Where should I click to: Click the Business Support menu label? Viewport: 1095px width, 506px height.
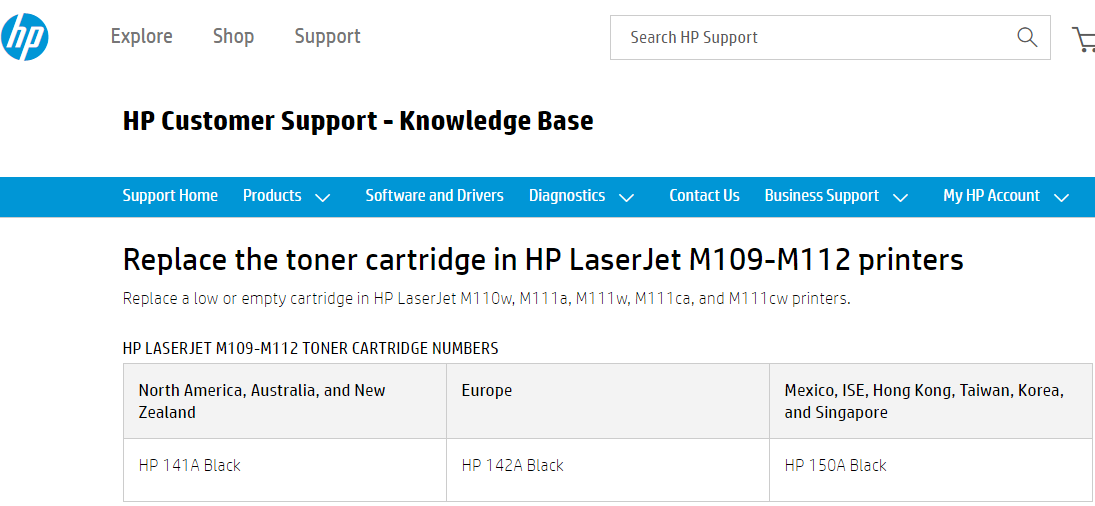821,196
